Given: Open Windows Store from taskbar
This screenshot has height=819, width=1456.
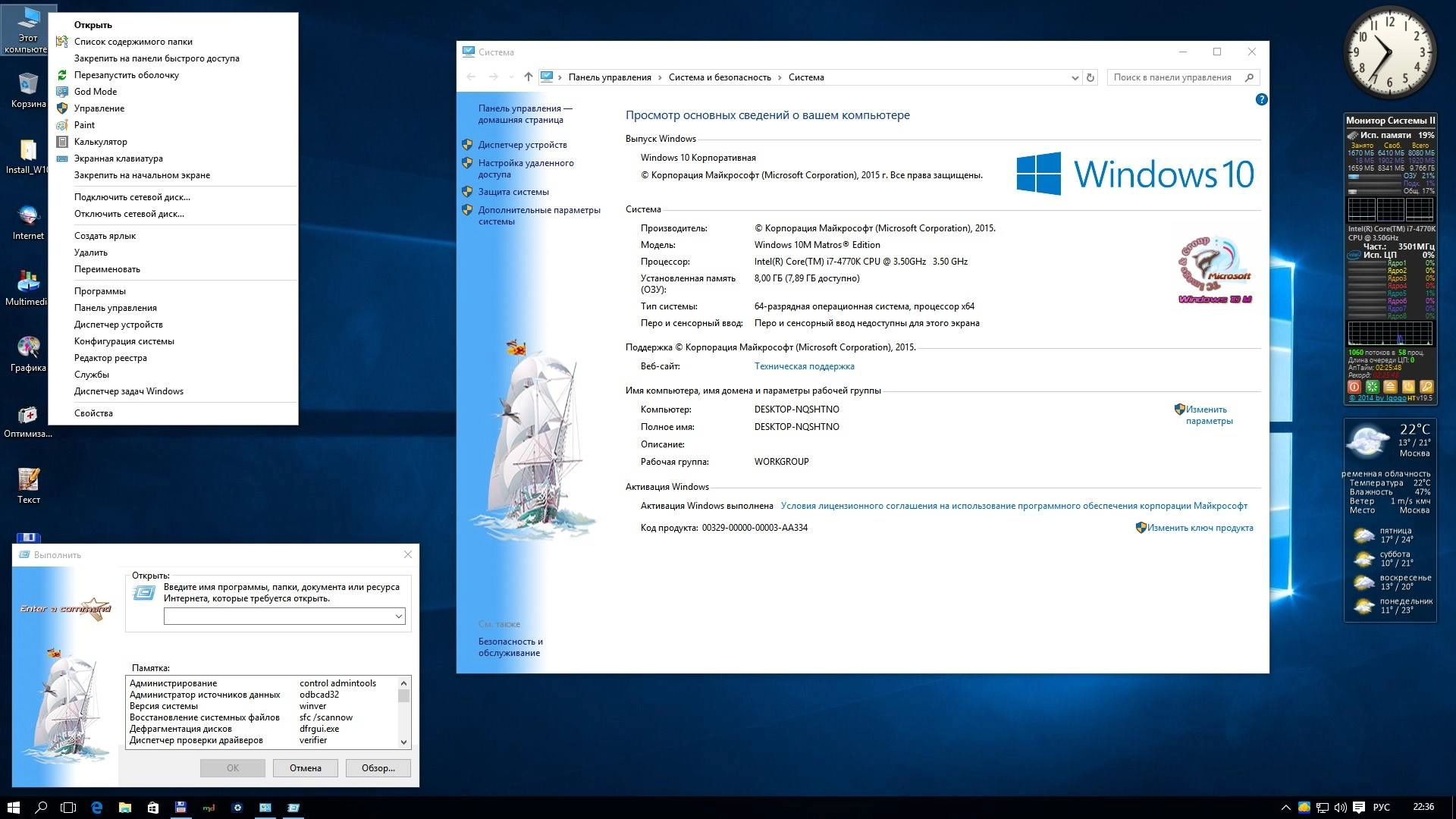Looking at the screenshot, I should [152, 808].
